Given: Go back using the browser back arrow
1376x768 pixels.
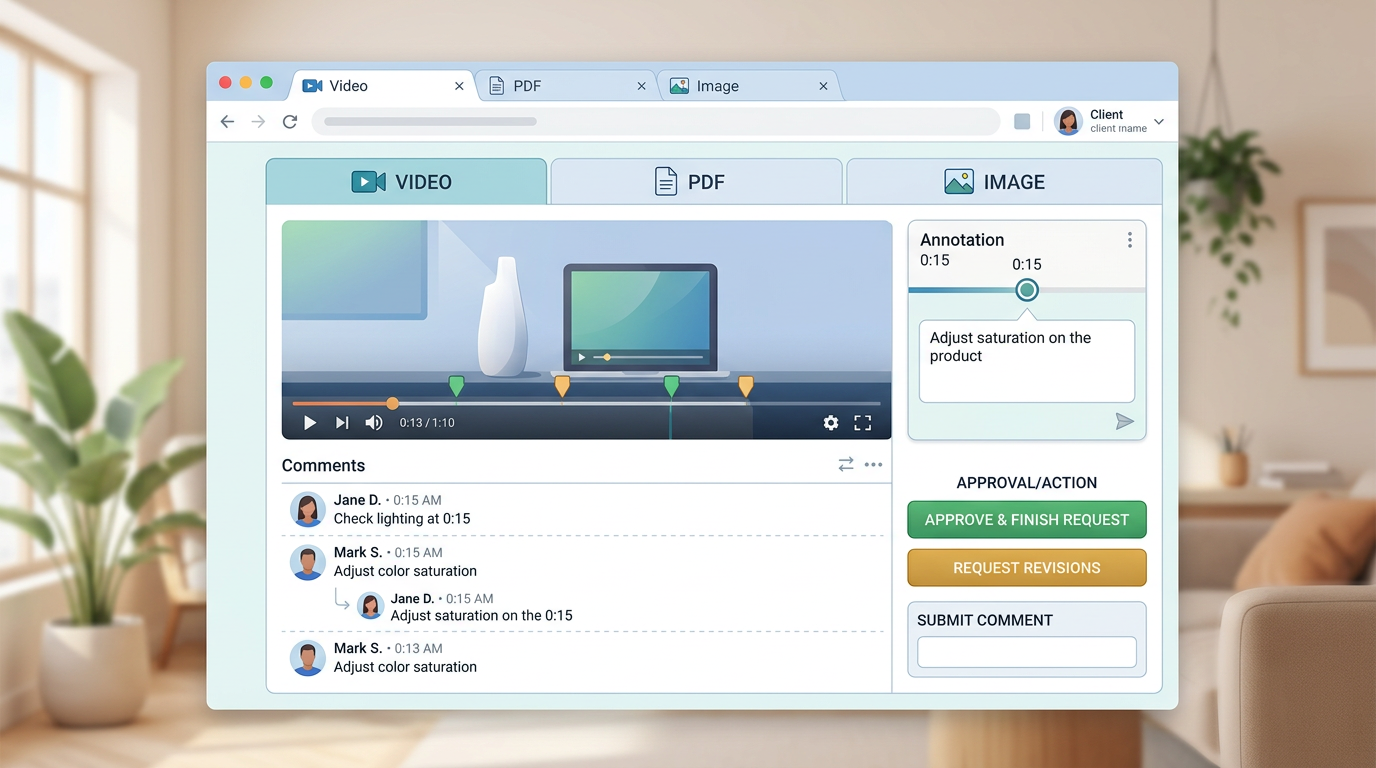Looking at the screenshot, I should pos(228,122).
